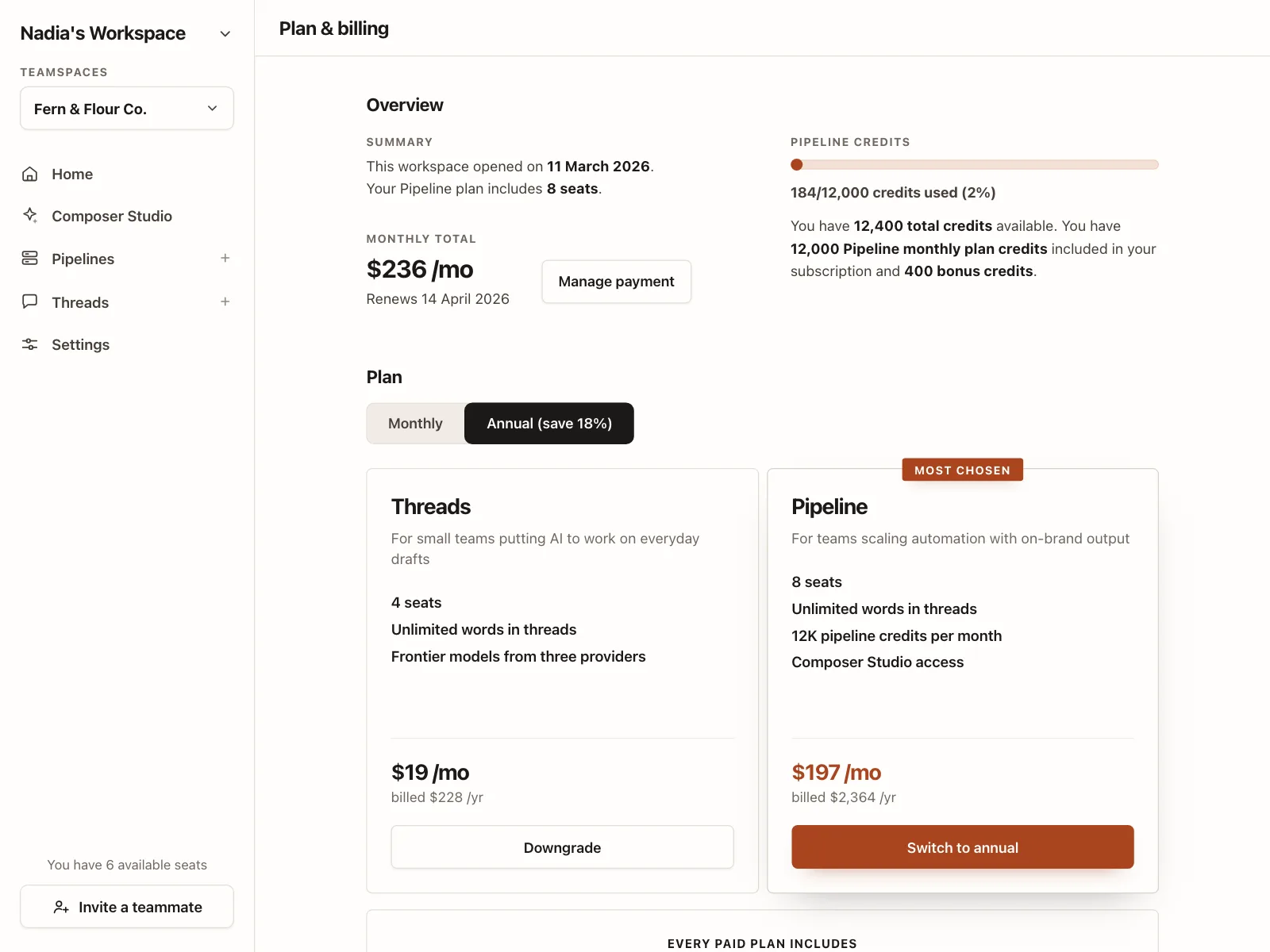This screenshot has height=952, width=1270.
Task: Click the Threads plan card title
Action: coord(431,506)
